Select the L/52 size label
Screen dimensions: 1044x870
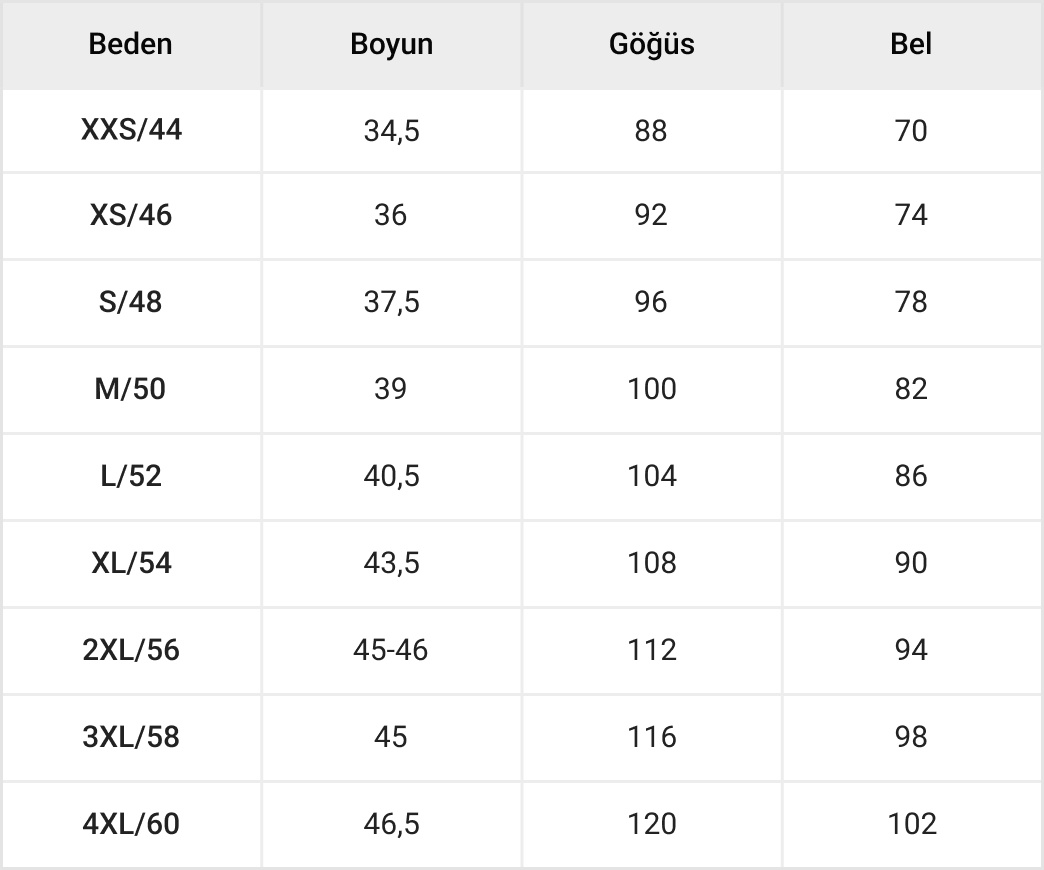(131, 476)
